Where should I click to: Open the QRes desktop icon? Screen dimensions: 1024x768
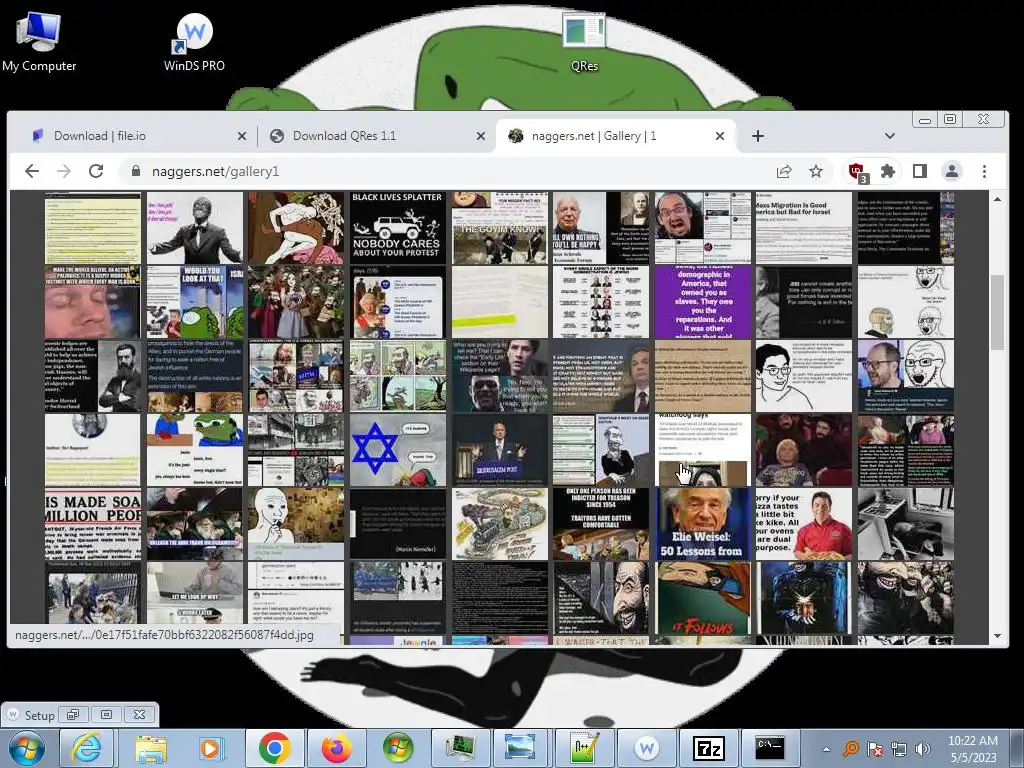(584, 42)
